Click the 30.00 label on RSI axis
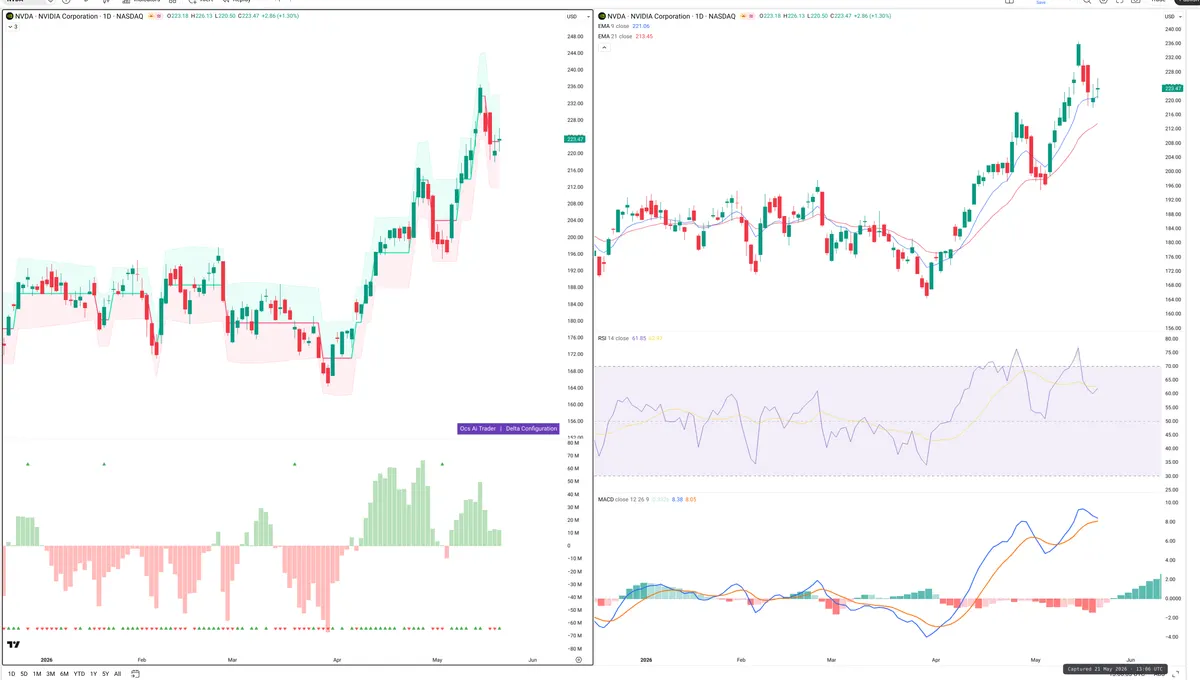1200x680 pixels. coord(1173,476)
